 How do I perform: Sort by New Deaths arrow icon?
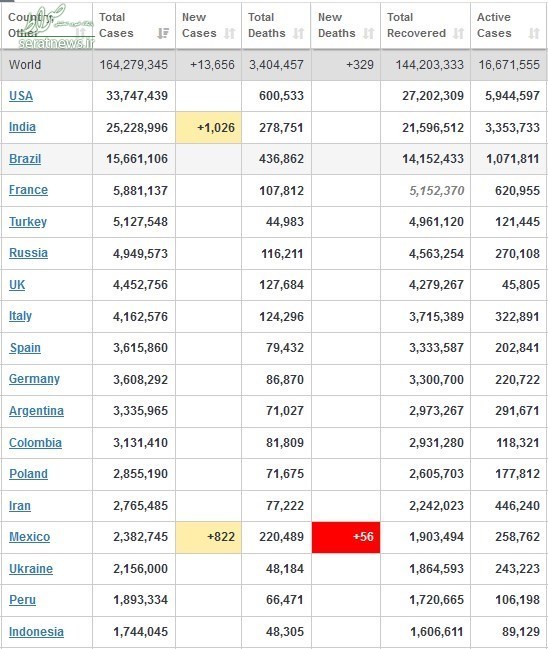point(368,33)
